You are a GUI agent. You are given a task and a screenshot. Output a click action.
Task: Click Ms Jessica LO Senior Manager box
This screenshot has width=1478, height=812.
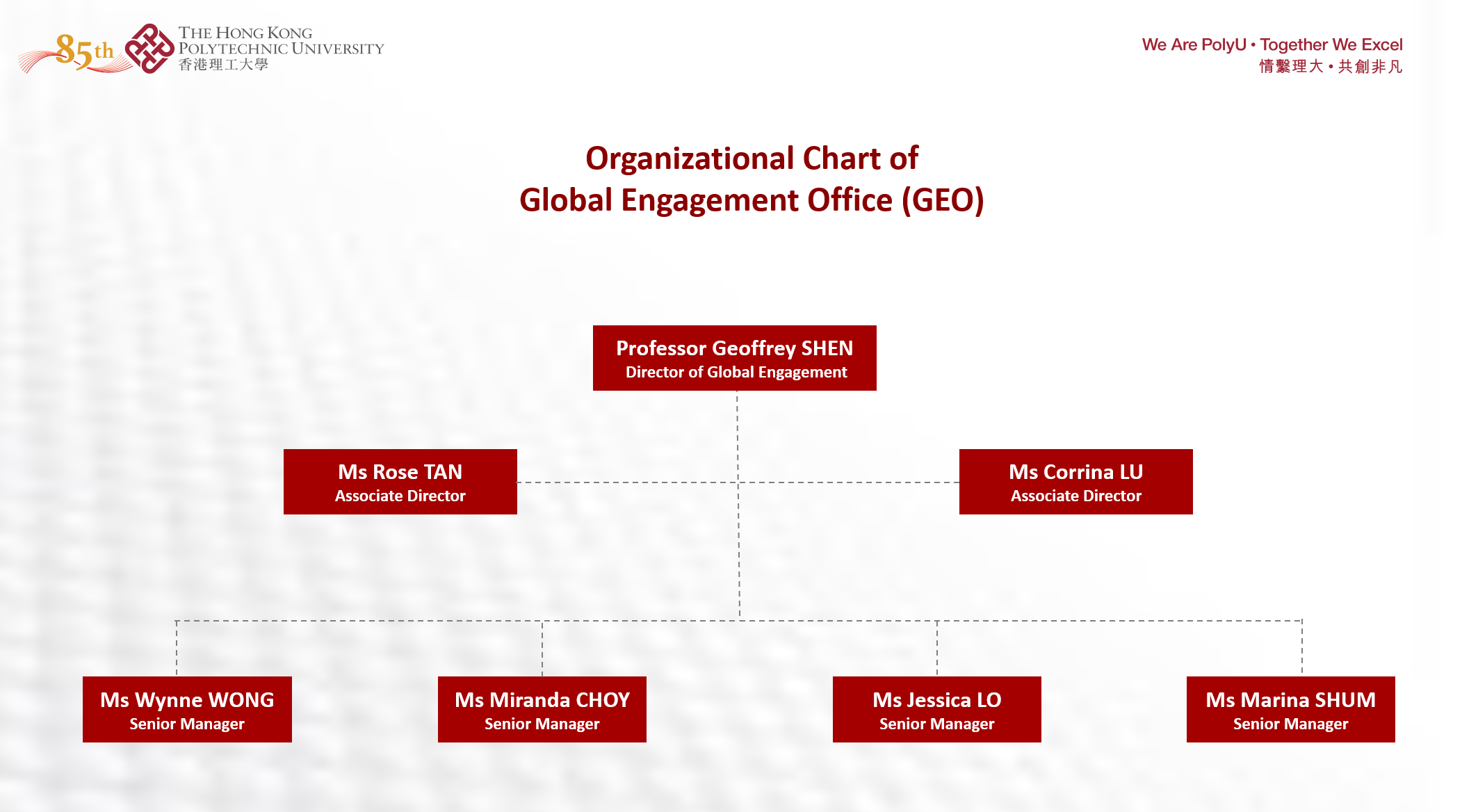(x=937, y=709)
